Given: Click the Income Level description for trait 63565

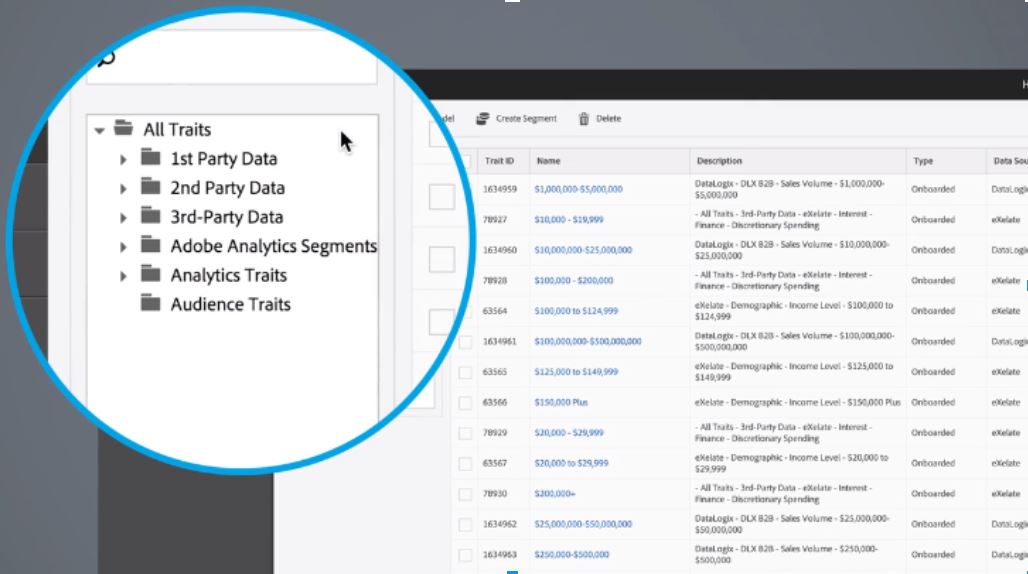Looking at the screenshot, I should [x=793, y=372].
